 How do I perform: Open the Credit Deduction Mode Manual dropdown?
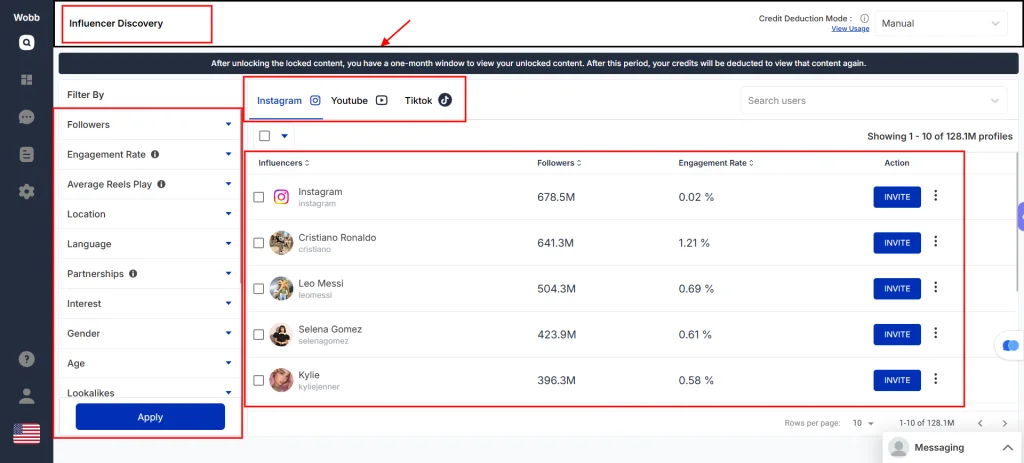click(x=941, y=23)
